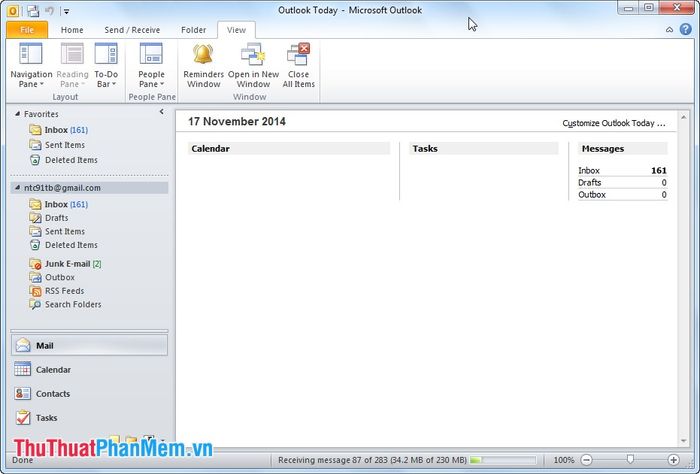
Task: Open Deleted Items under the gmail account
Action: pos(63,245)
